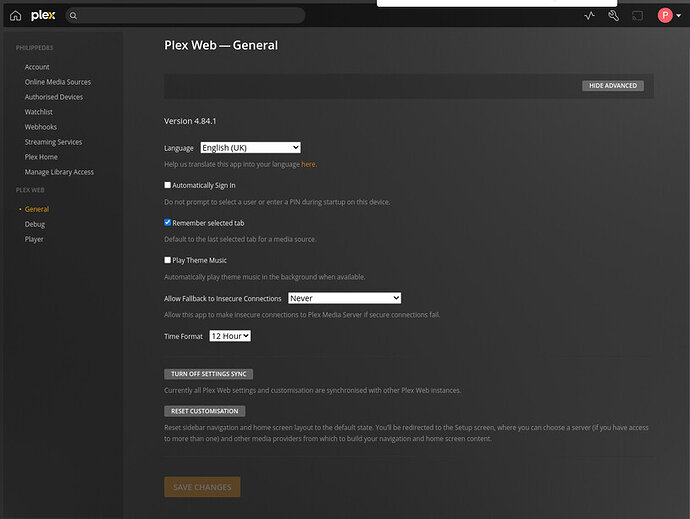This screenshot has width=690, height=519.
Task: Click the Plex logo
Action: [43, 15]
